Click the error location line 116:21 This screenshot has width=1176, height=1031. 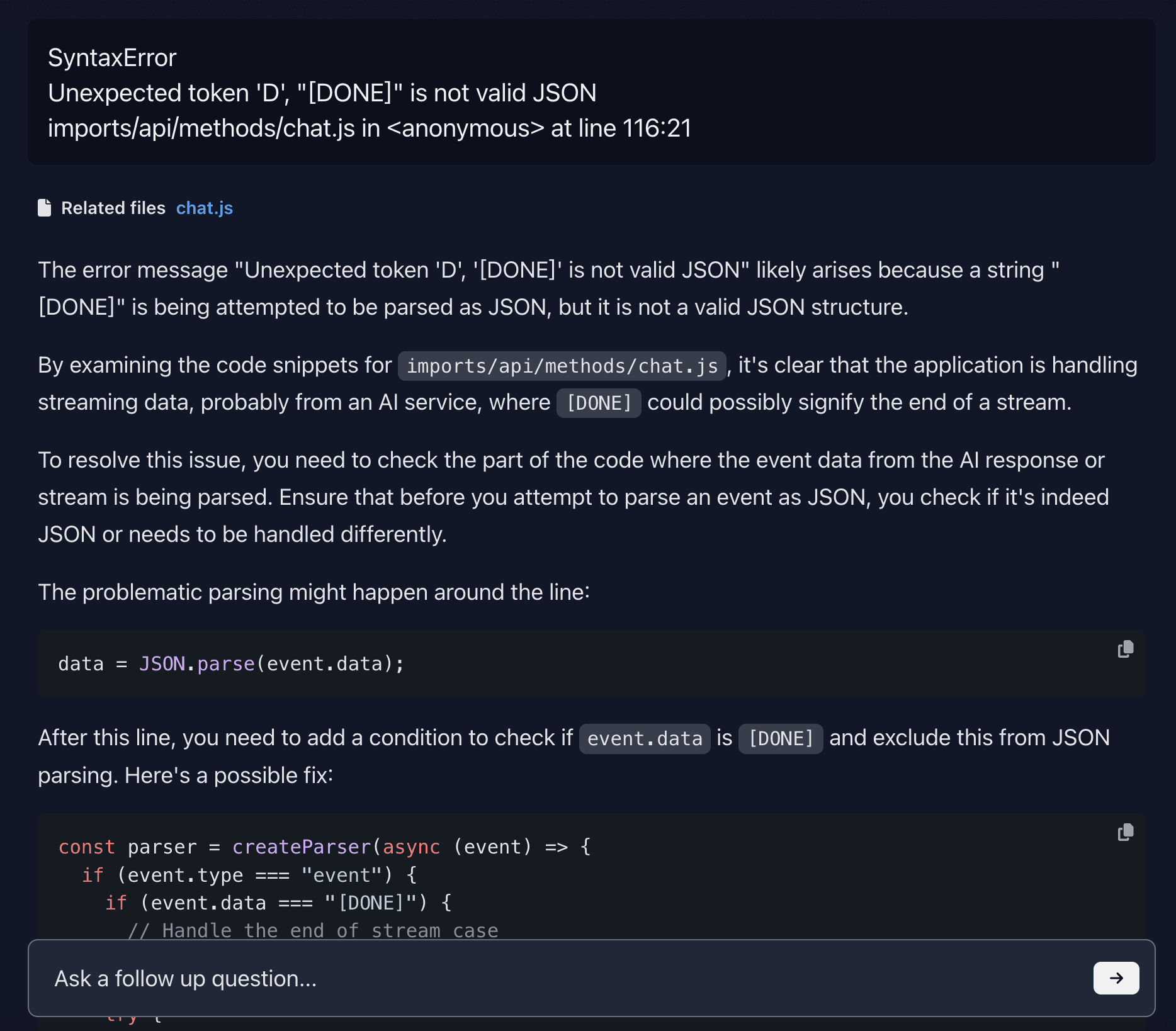pyautogui.click(x=370, y=128)
